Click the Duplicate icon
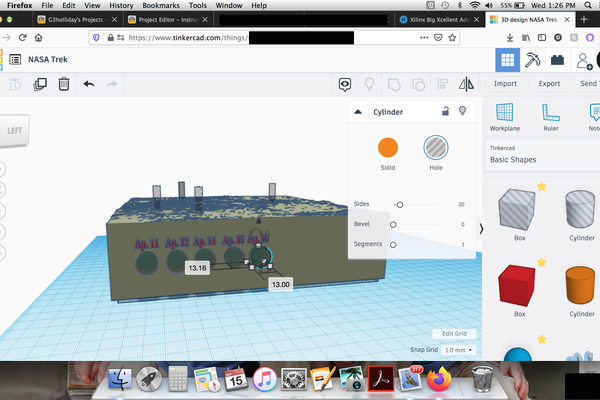Viewport: 600px width, 400px height. pyautogui.click(x=40, y=84)
